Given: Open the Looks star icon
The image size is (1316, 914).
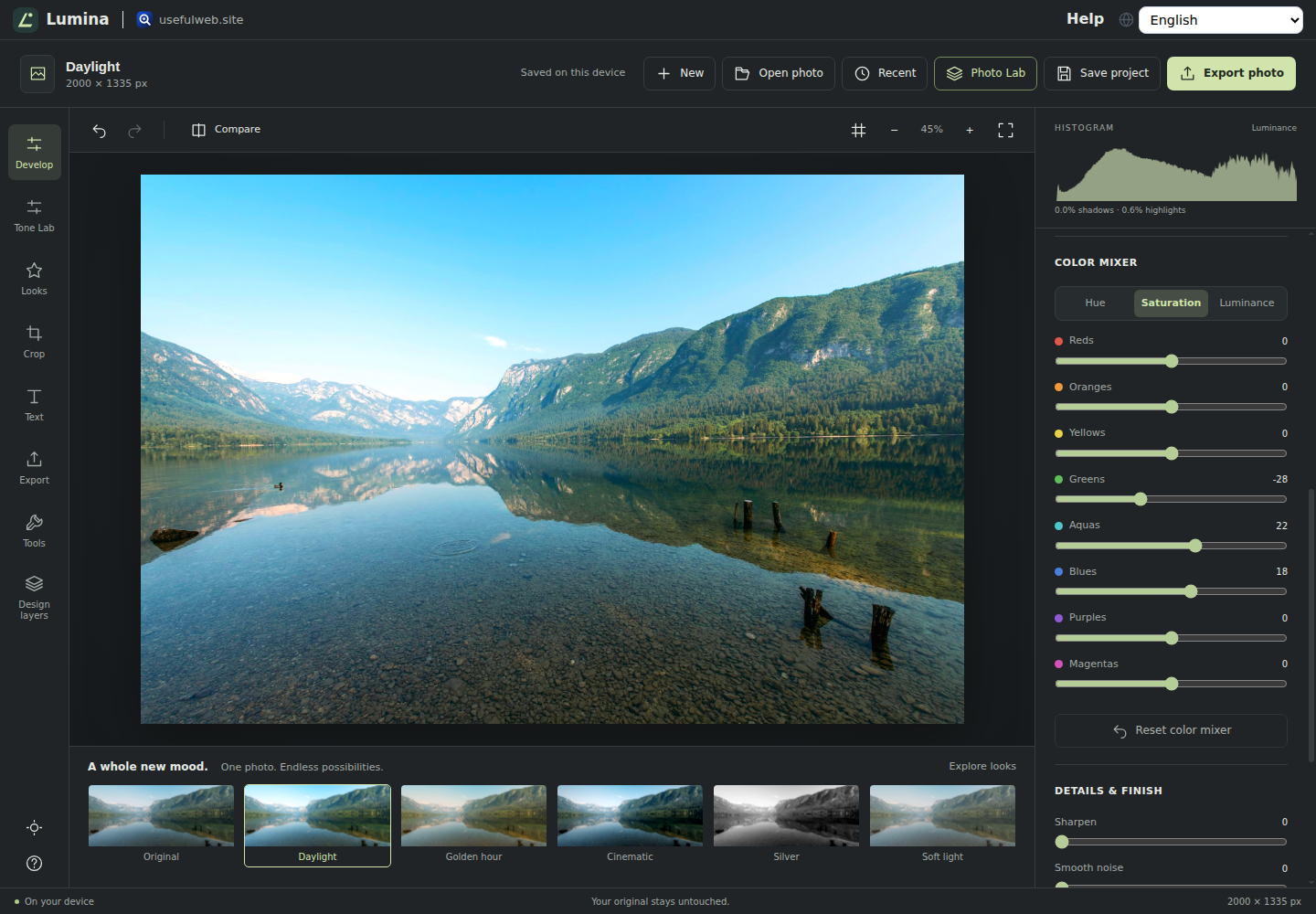Looking at the screenshot, I should click(x=35, y=278).
